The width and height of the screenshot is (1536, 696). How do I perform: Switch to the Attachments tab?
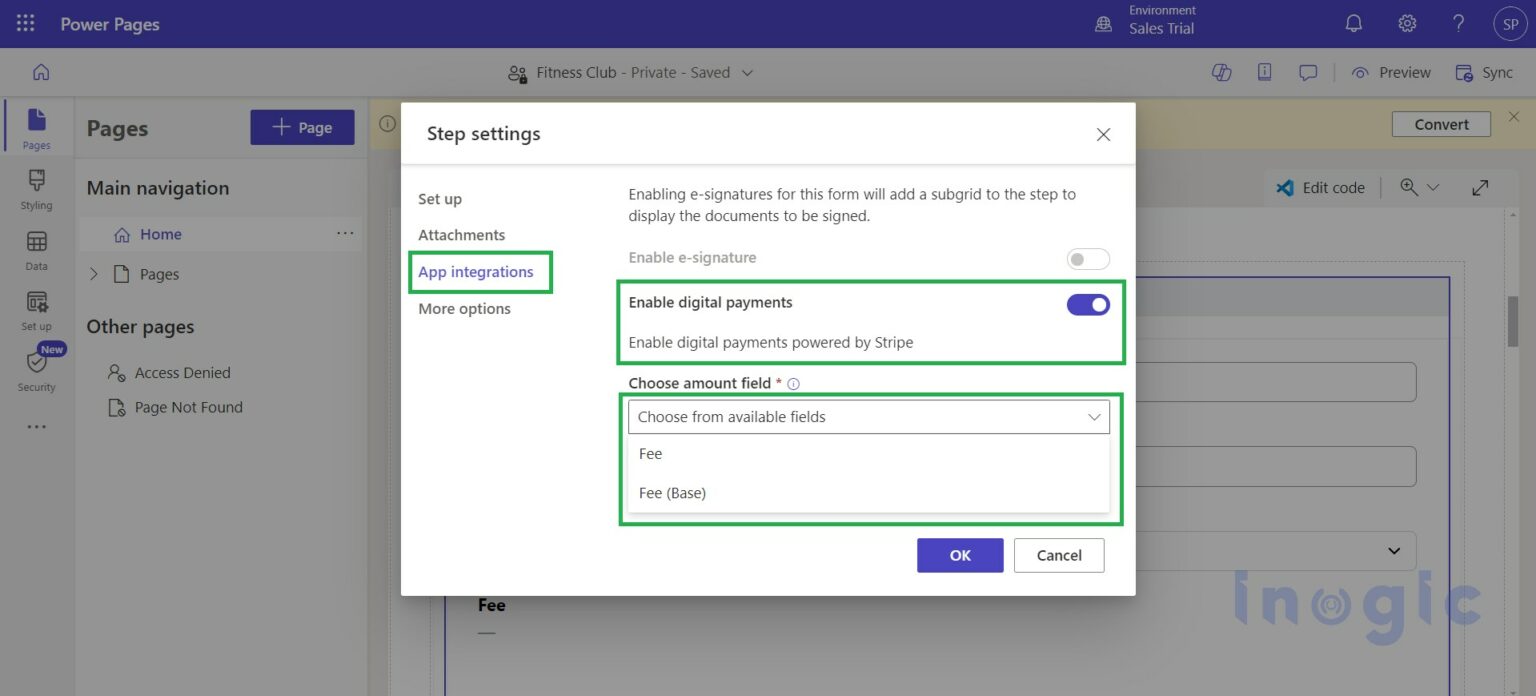coord(461,234)
